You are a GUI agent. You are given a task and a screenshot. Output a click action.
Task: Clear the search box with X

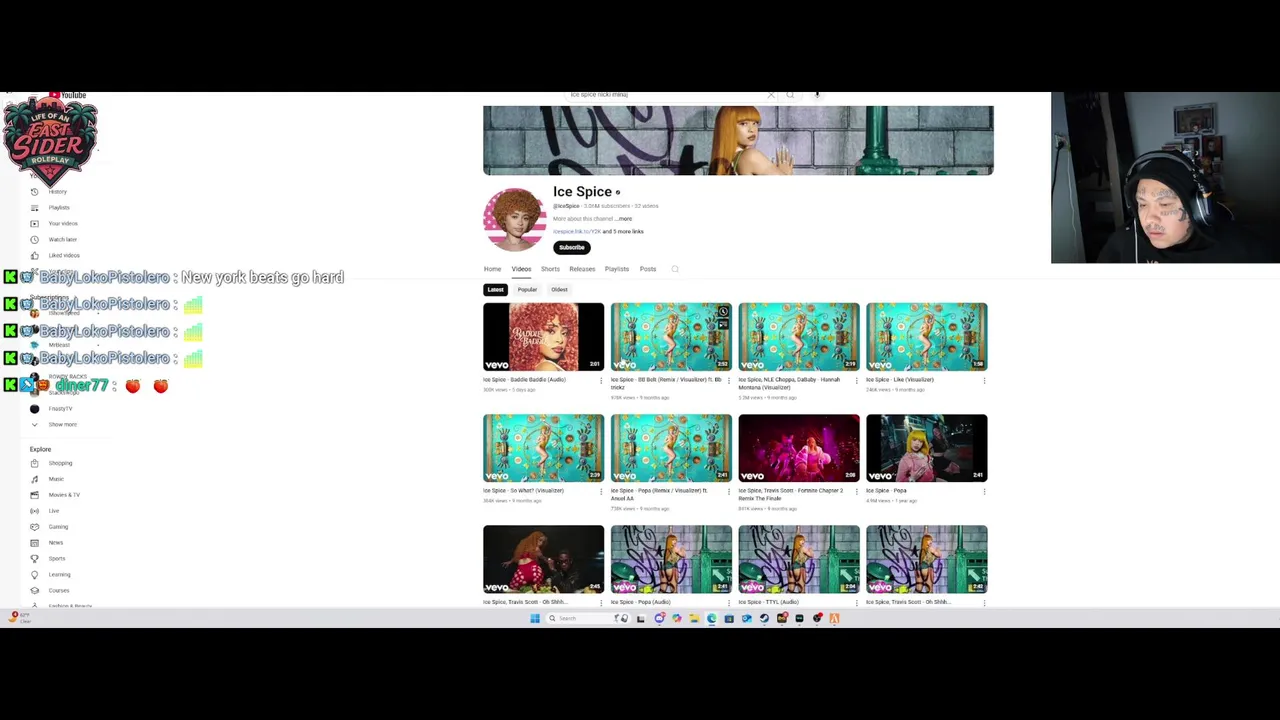770,95
